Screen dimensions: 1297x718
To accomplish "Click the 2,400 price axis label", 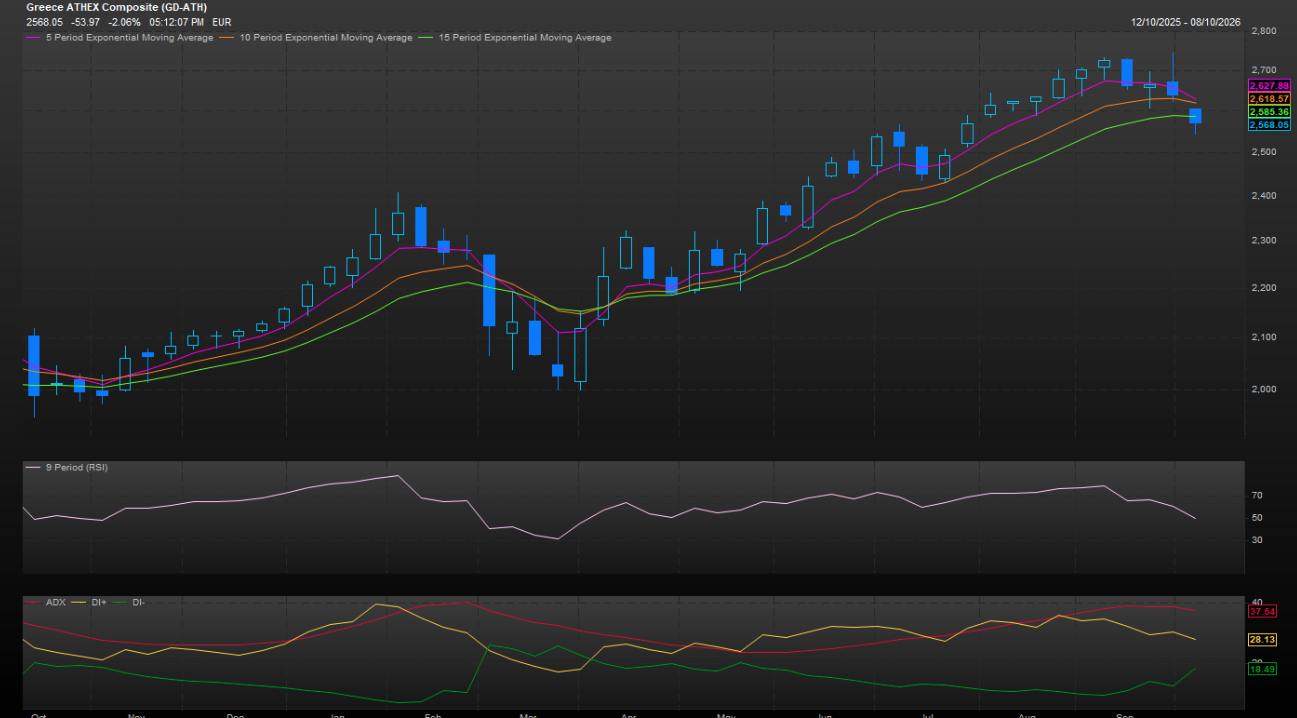I will [x=1264, y=196].
